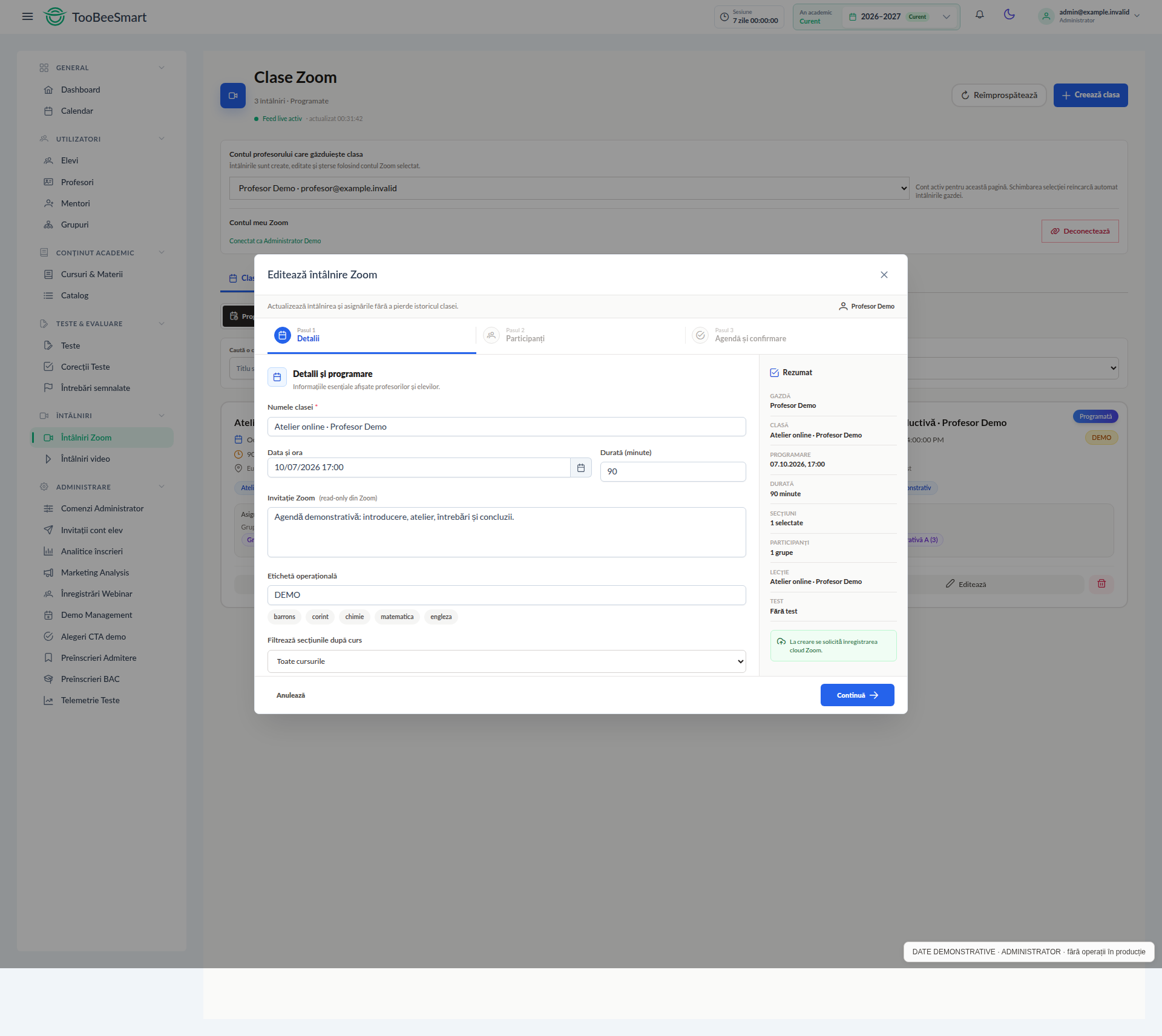
Task: Click the admin user avatar icon
Action: point(1046,16)
